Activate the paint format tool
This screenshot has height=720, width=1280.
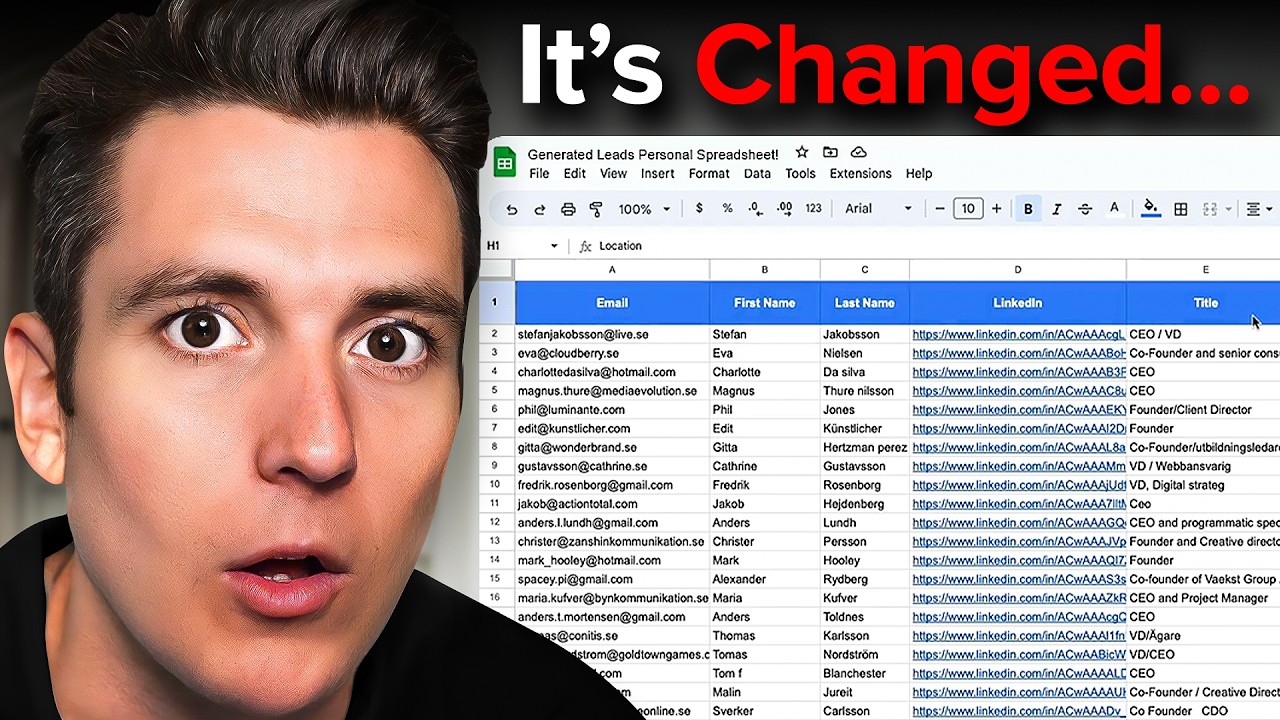tap(596, 209)
